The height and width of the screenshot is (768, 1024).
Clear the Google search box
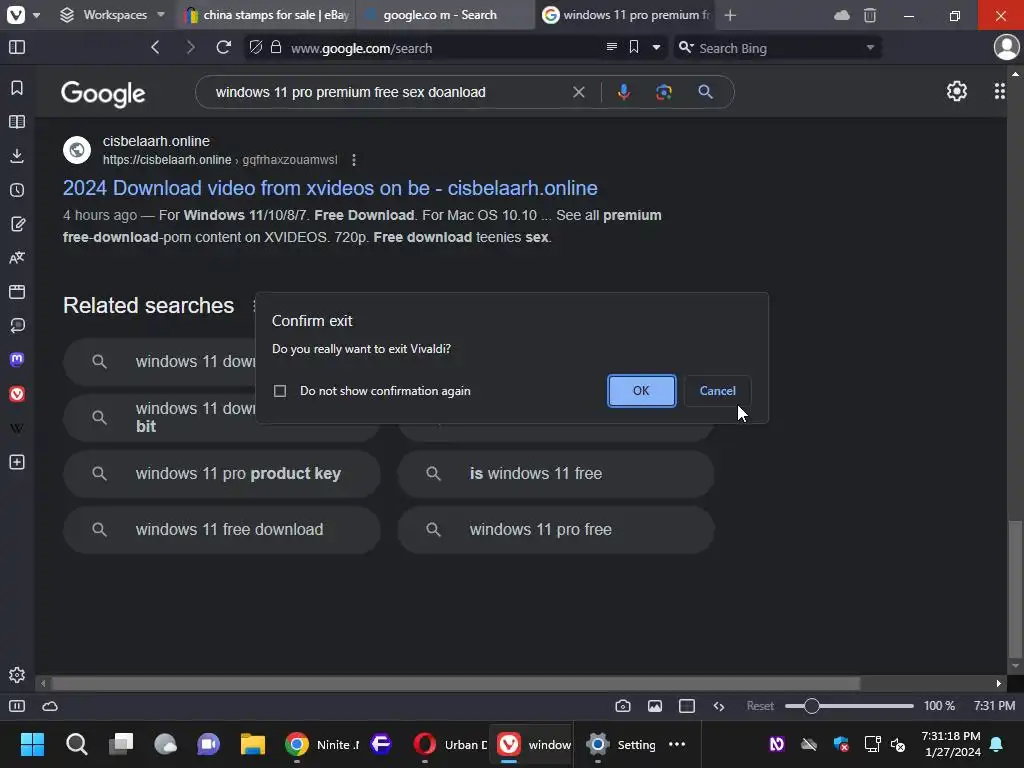[x=579, y=92]
